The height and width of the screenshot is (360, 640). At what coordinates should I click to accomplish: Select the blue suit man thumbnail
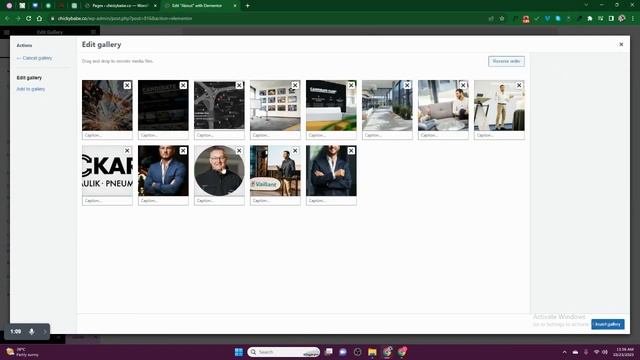(x=163, y=171)
